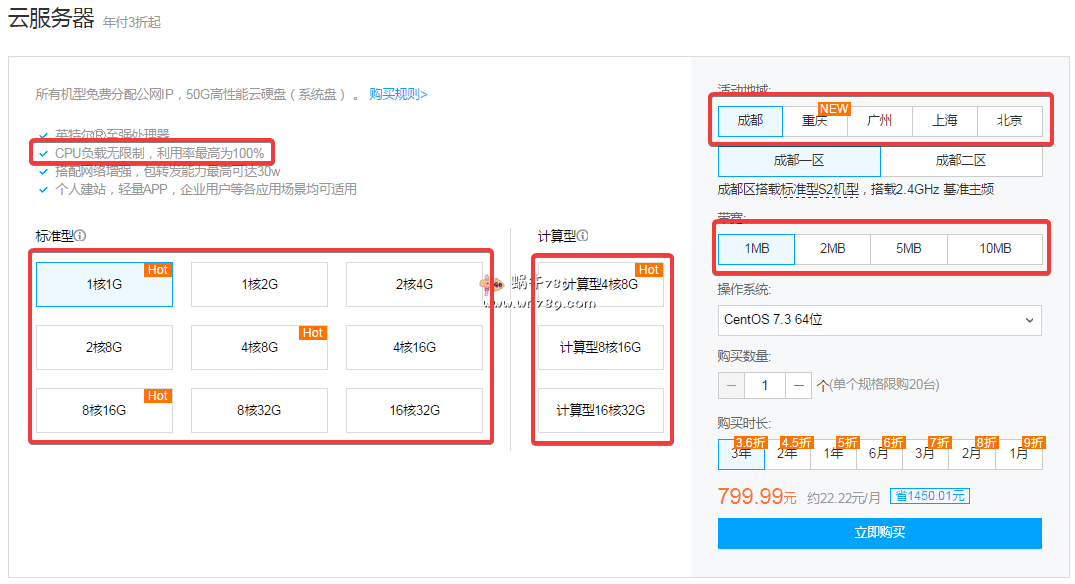Select 10MB bandwidth option

click(994, 249)
